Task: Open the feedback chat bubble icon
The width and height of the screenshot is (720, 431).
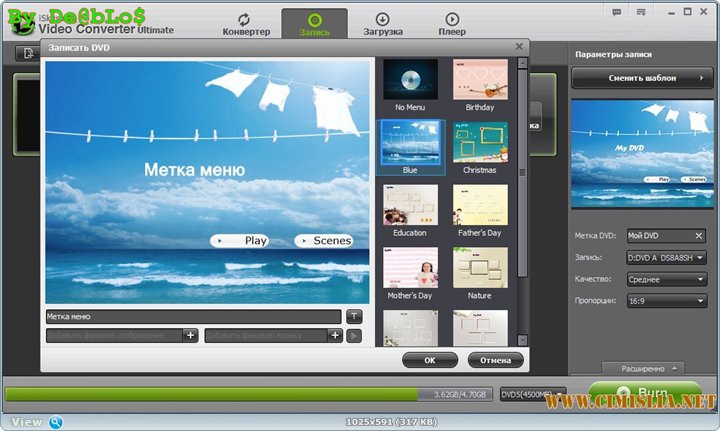Action: (x=616, y=12)
